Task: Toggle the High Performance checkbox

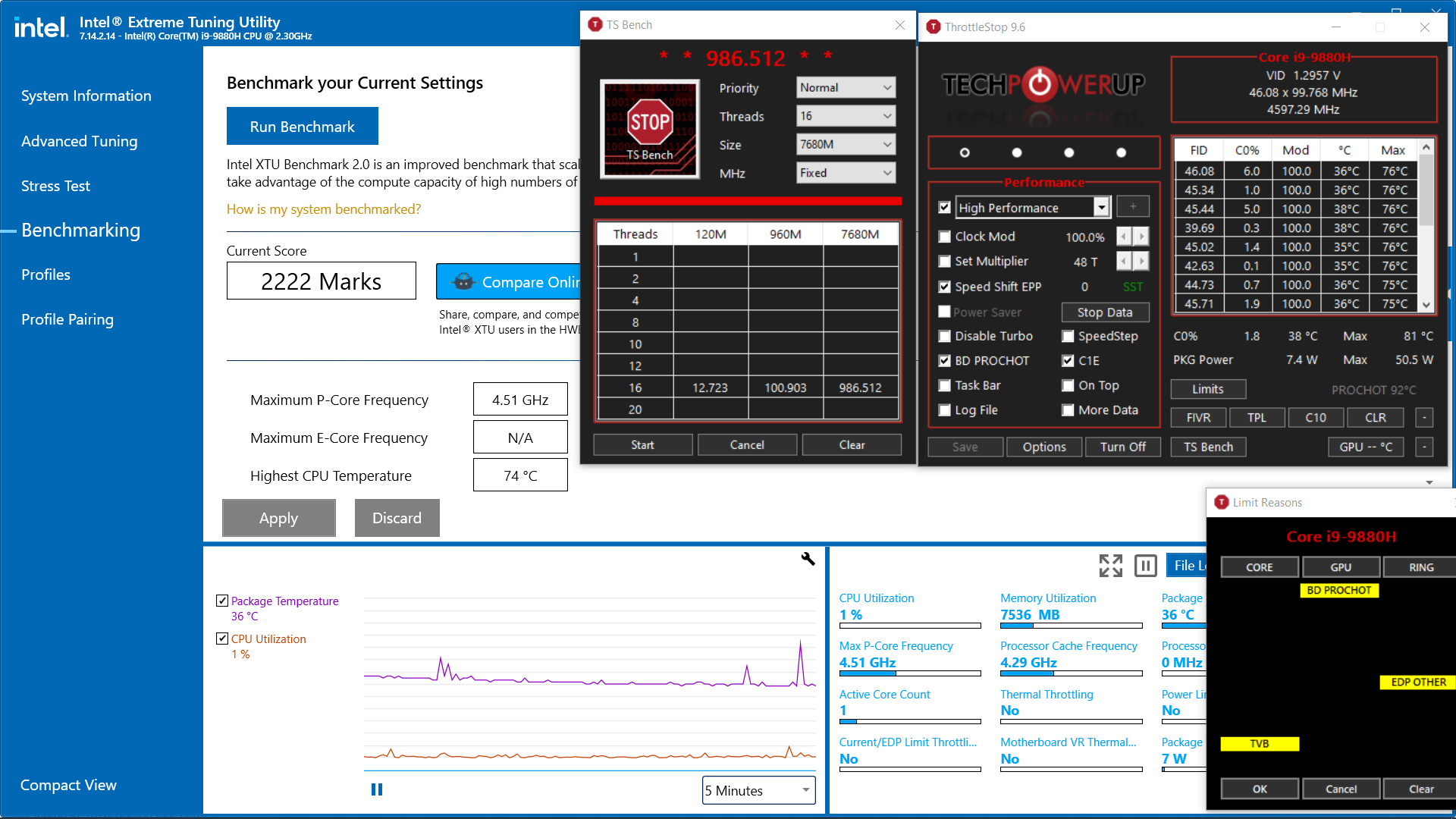Action: (x=945, y=207)
